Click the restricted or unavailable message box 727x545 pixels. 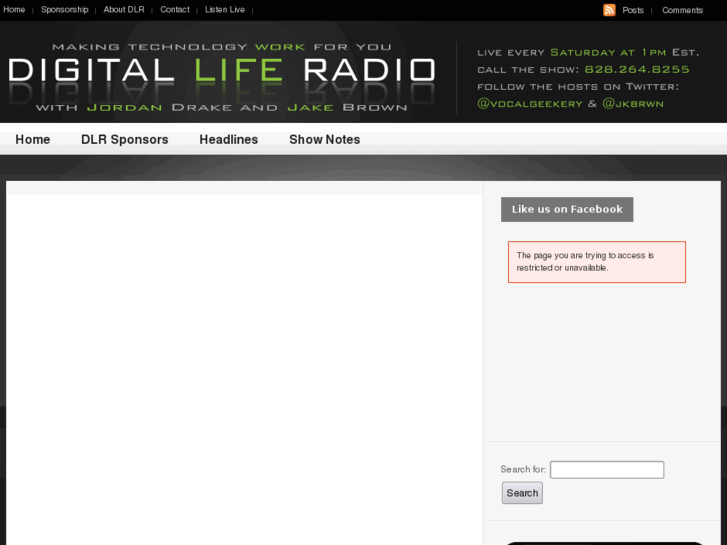(597, 262)
